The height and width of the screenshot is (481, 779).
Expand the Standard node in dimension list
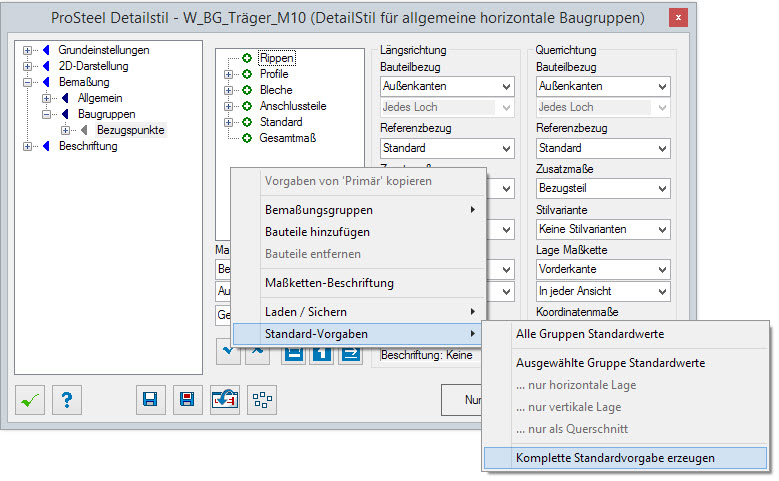(x=228, y=122)
